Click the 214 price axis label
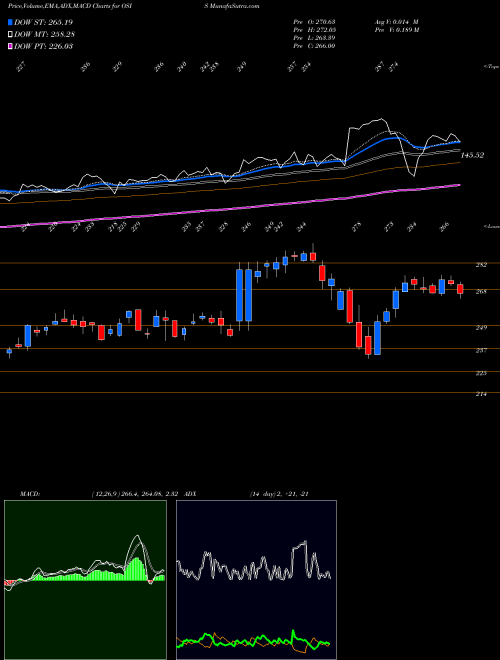500x660 pixels. click(x=481, y=394)
